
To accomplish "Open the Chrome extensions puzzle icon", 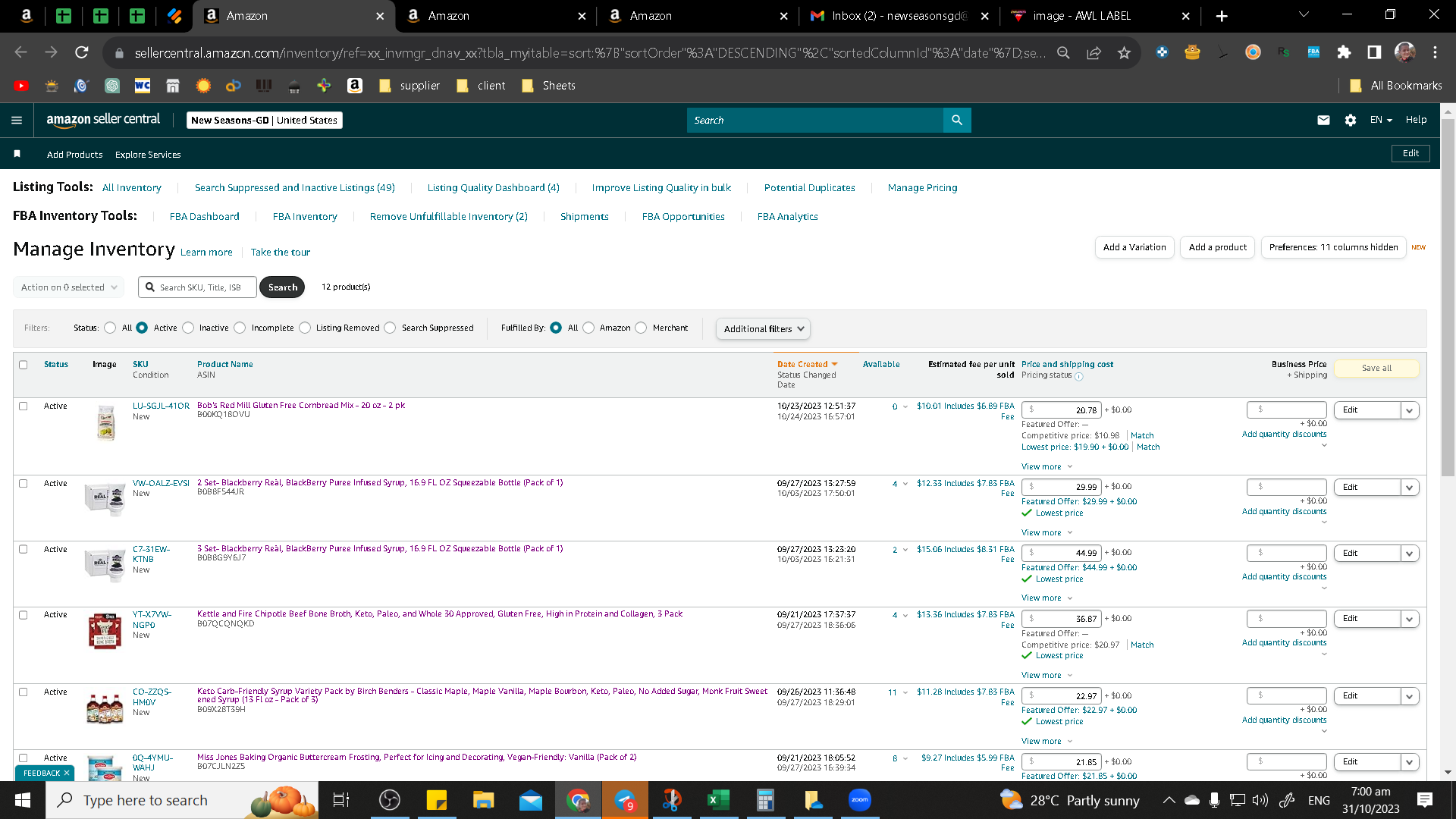I will click(1344, 52).
